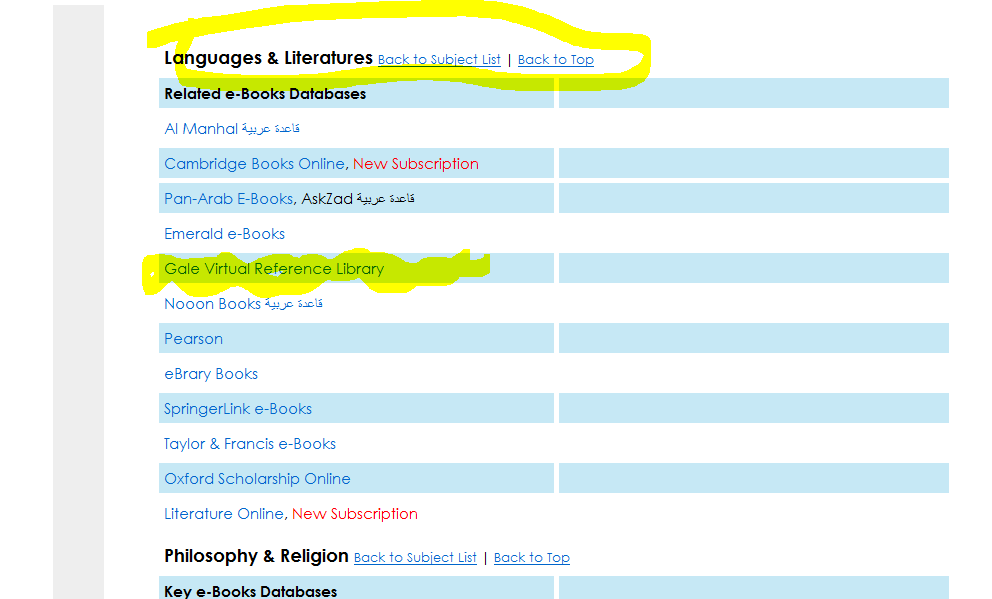Image resolution: width=992 pixels, height=599 pixels.
Task: Click the Pan-Arab E-Books link
Action: (228, 199)
